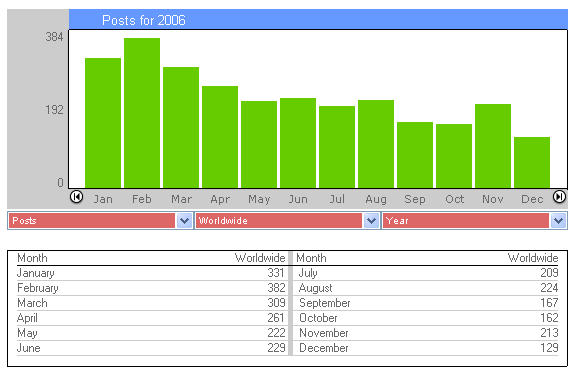Go to the next year with the right arrow icon
The width and height of the screenshot is (576, 375).
(559, 197)
